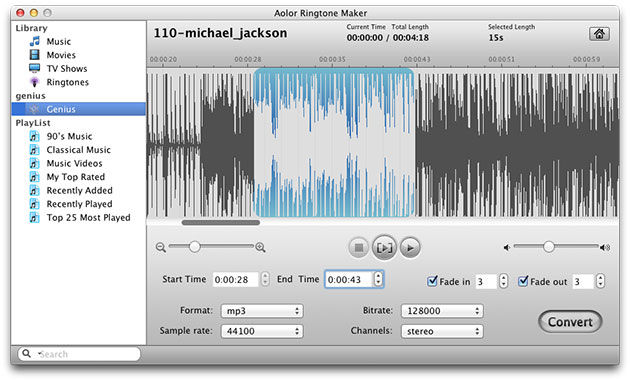This screenshot has width=630, height=381.
Task: Open the Channels dropdown showing stereo
Action: point(442,331)
